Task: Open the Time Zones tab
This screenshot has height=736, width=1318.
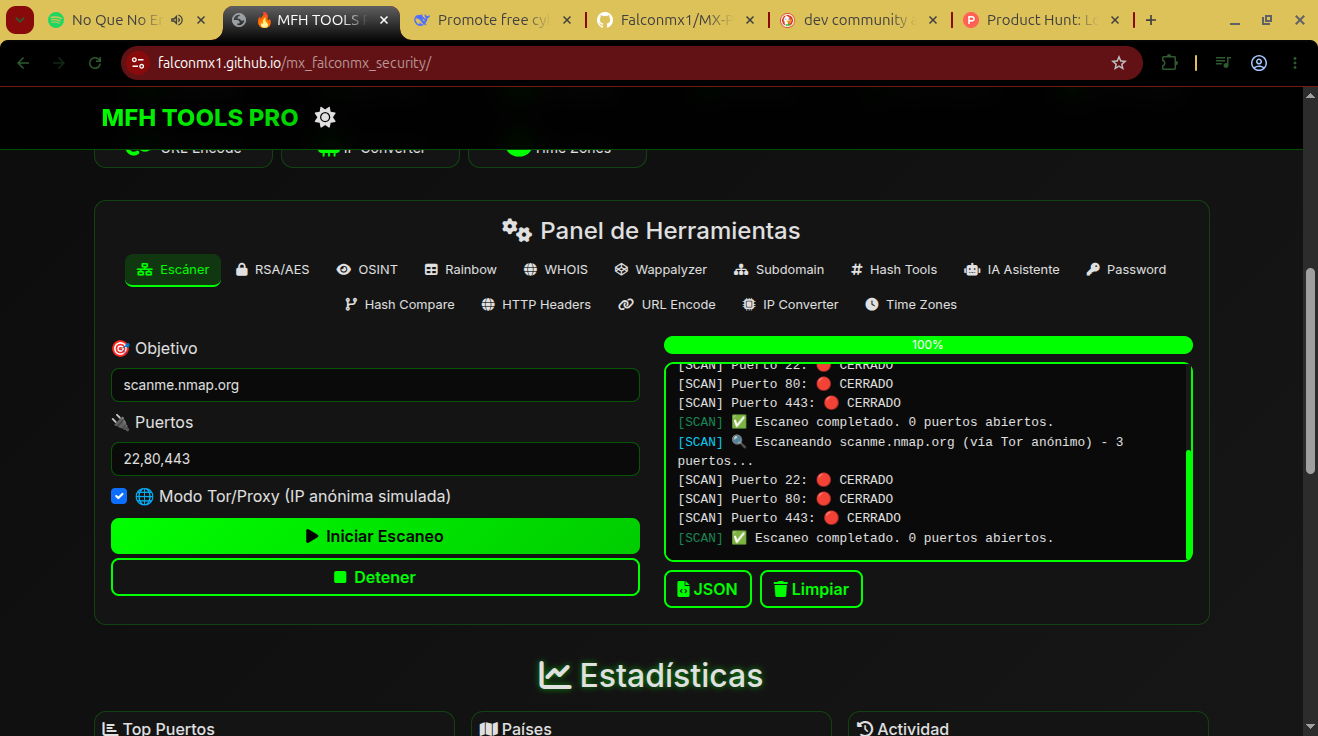Action: coord(911,305)
